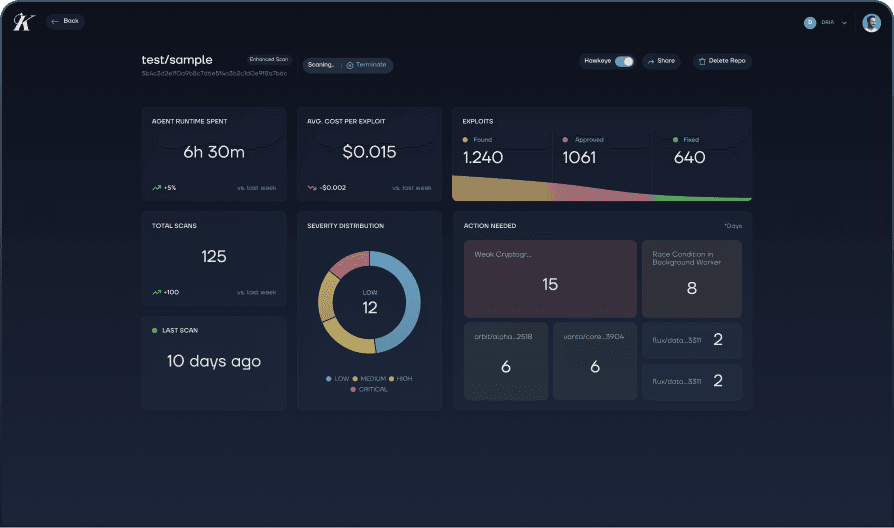This screenshot has width=894, height=528.
Task: Click the K logo in the header
Action: coord(23,22)
